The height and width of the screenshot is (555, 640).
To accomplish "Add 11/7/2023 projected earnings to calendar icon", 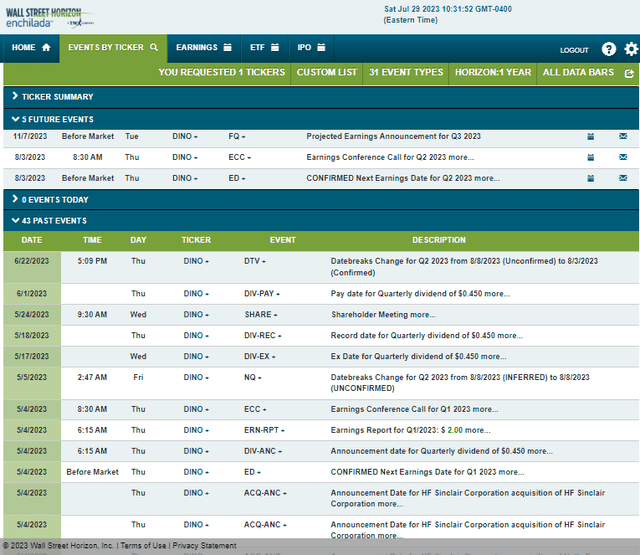I will click(x=590, y=136).
